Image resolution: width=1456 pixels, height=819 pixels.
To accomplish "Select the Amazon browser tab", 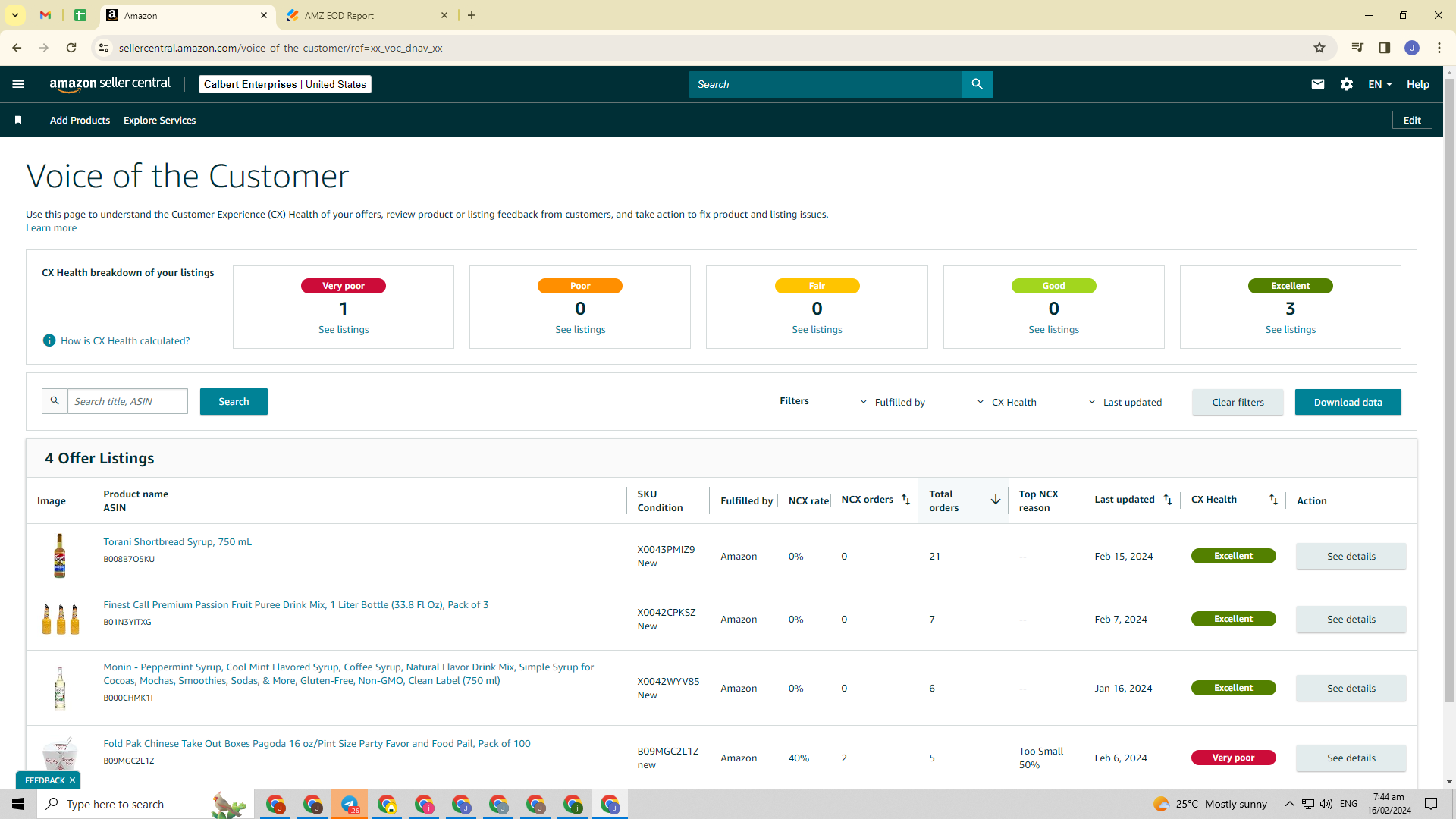I will 188,15.
